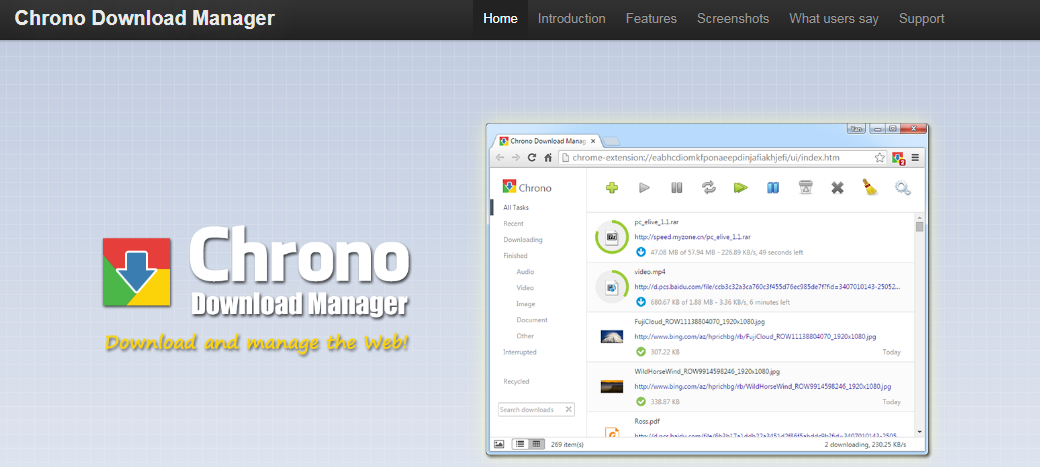This screenshot has height=467, width=1040.
Task: Click the Refresh arrows toolbar icon
Action: click(x=708, y=187)
